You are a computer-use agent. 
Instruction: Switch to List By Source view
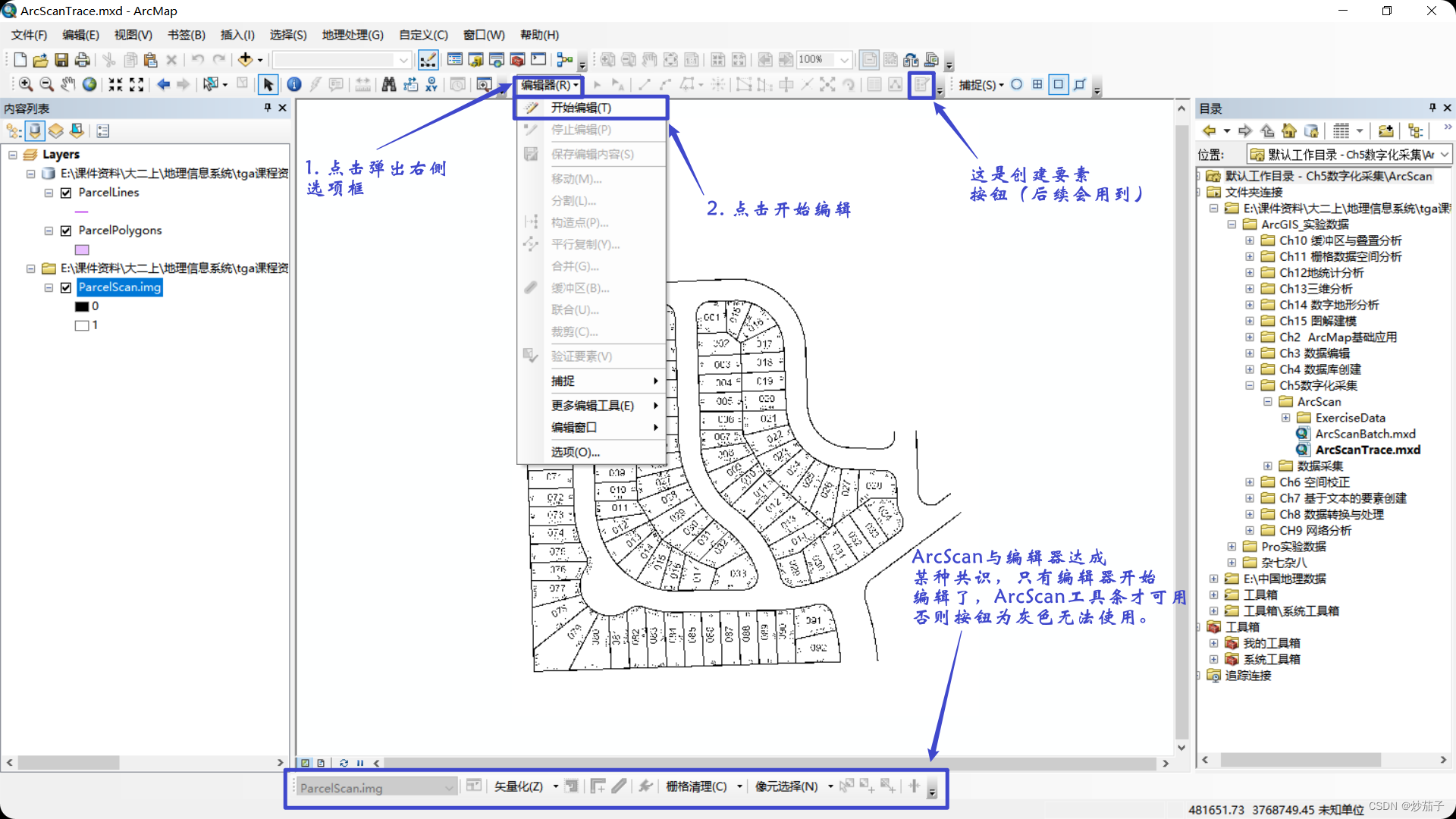pos(35,130)
